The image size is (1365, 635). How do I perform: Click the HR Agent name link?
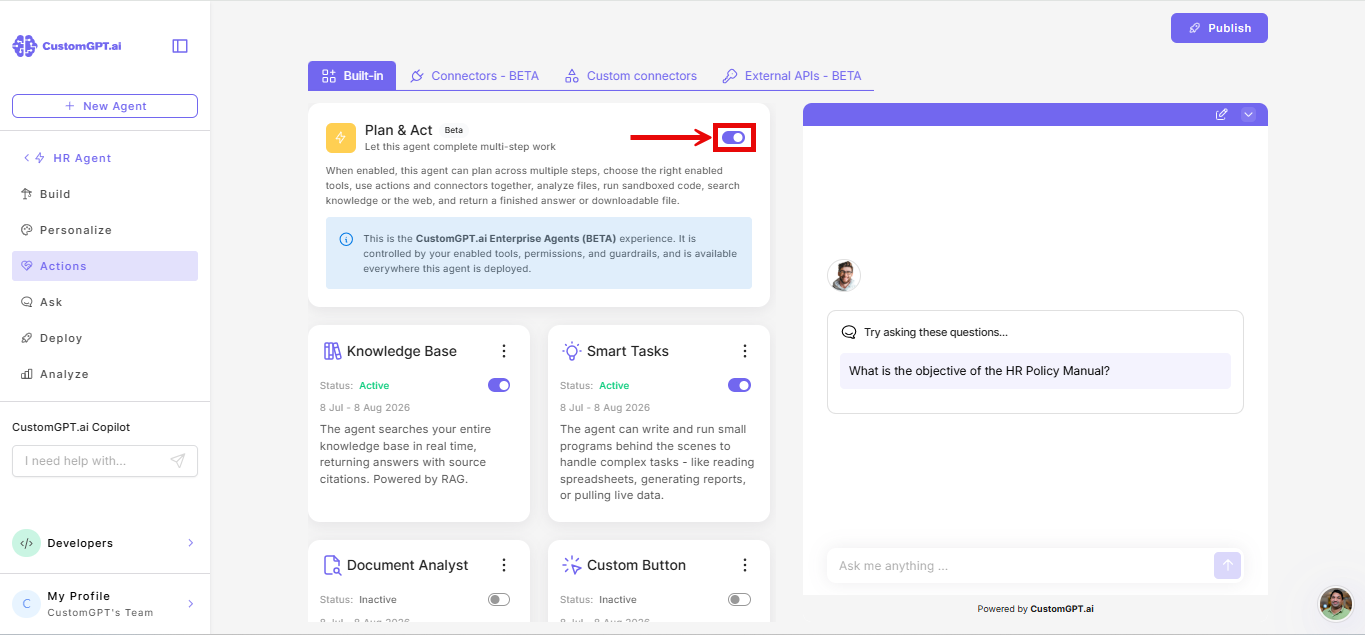coord(82,158)
